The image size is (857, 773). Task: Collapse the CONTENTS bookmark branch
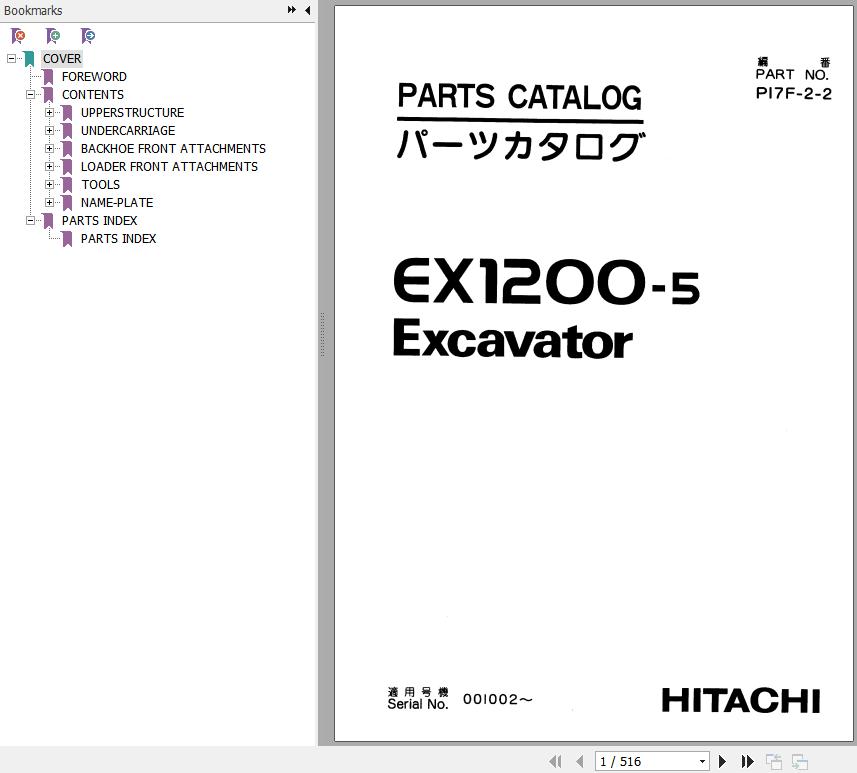31,95
